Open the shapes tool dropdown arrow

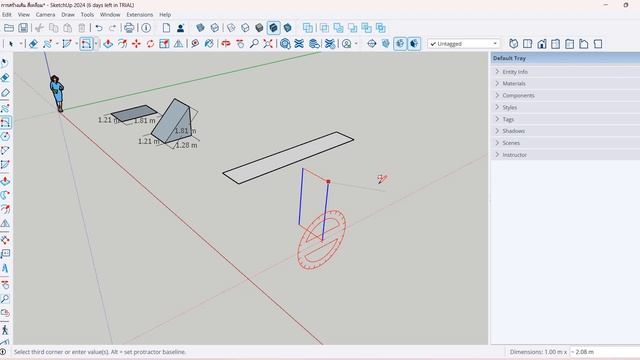(x=96, y=44)
